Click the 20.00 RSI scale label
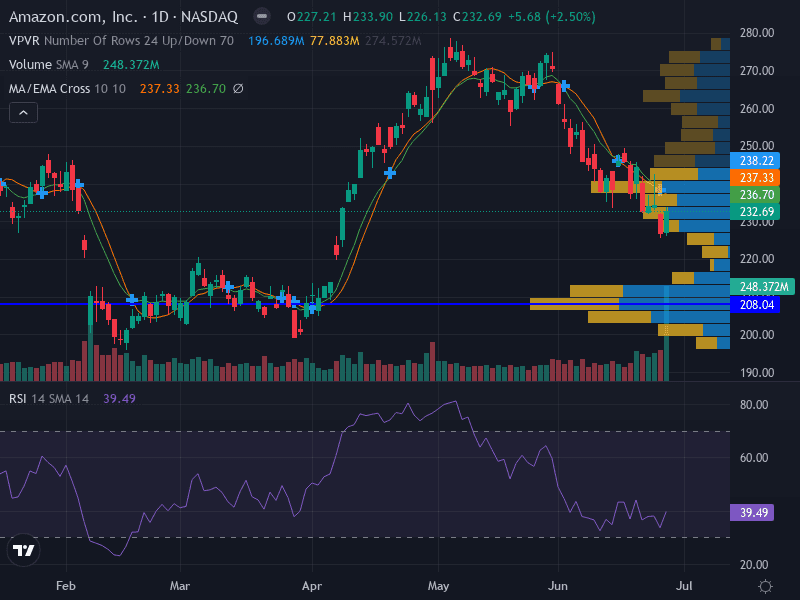The height and width of the screenshot is (600, 800). pos(754,565)
